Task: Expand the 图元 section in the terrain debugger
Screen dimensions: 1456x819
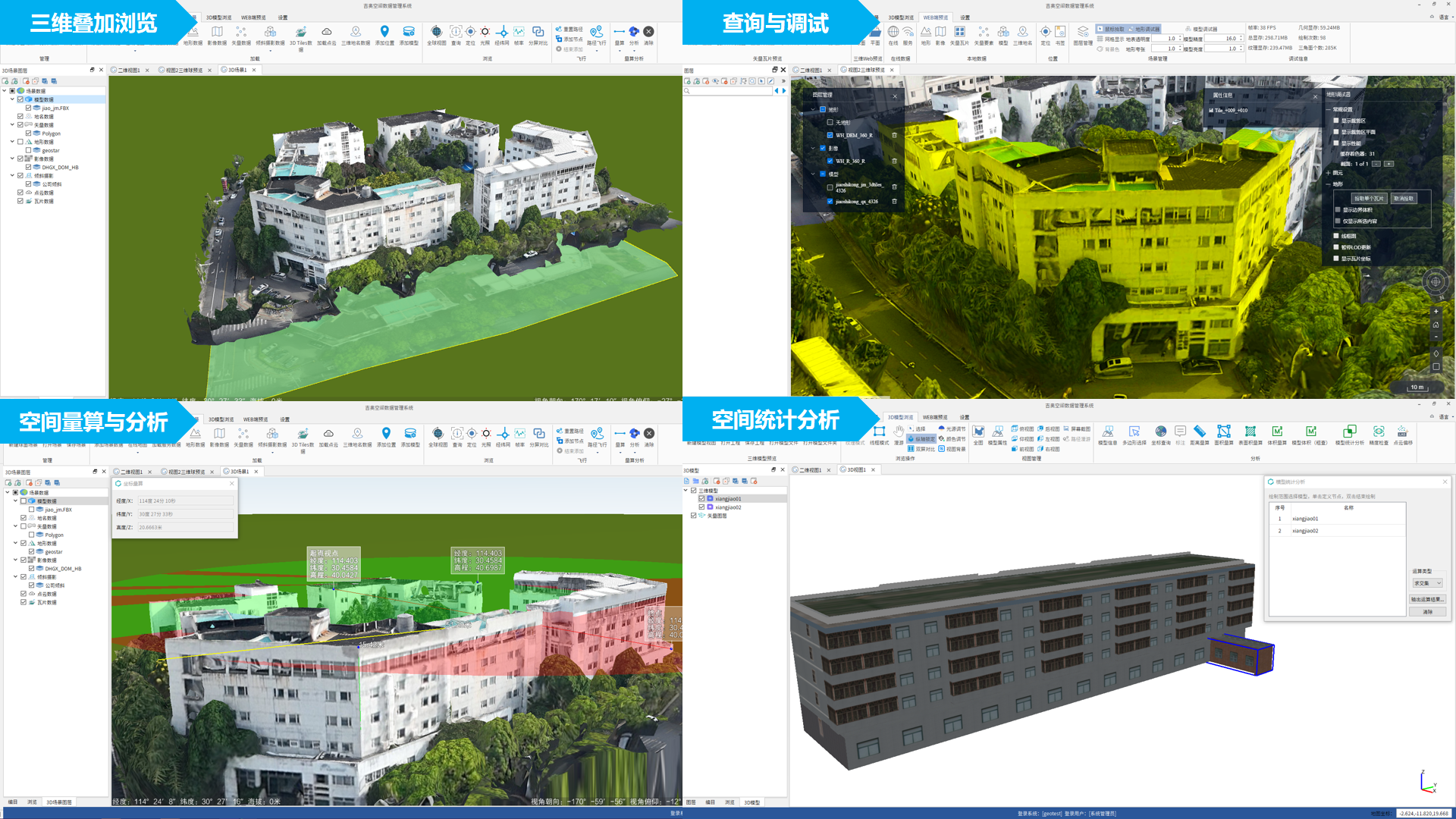Action: [x=1329, y=173]
